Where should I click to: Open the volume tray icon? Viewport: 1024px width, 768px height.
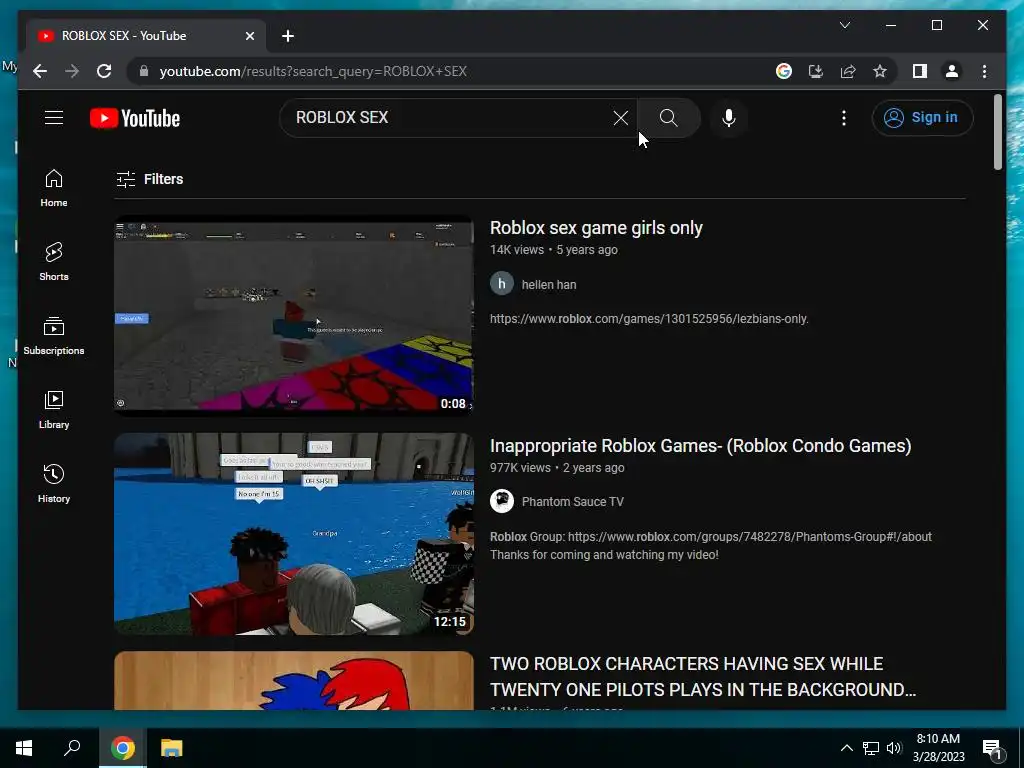click(894, 748)
